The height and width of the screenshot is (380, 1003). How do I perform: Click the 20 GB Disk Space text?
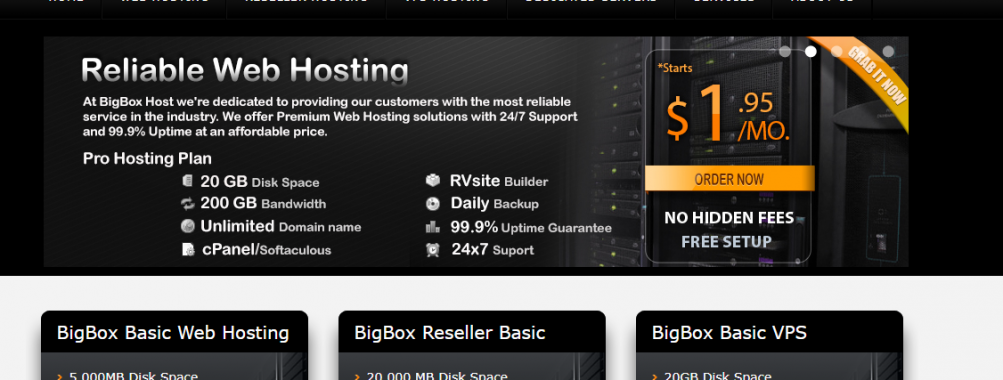260,182
